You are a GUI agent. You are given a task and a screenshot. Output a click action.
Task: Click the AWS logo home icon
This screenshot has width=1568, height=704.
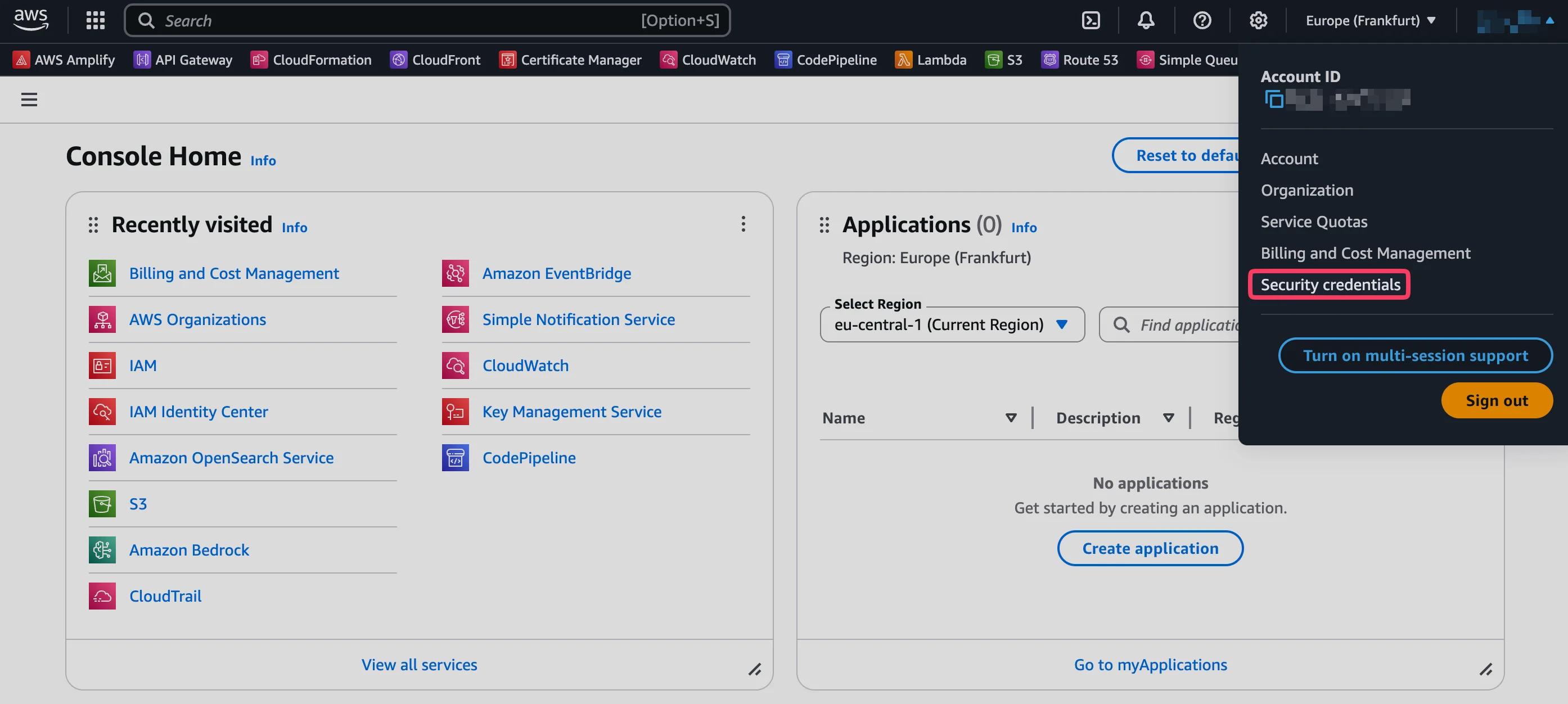(31, 20)
